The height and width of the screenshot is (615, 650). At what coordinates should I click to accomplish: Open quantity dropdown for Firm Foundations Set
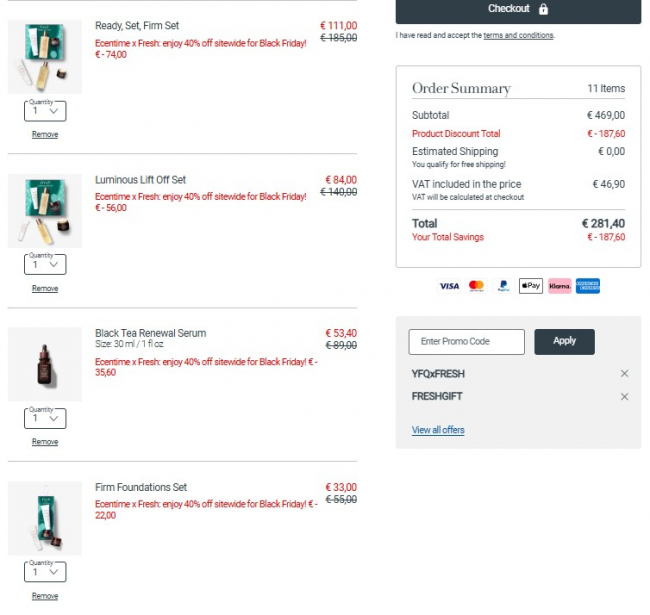tap(45, 572)
